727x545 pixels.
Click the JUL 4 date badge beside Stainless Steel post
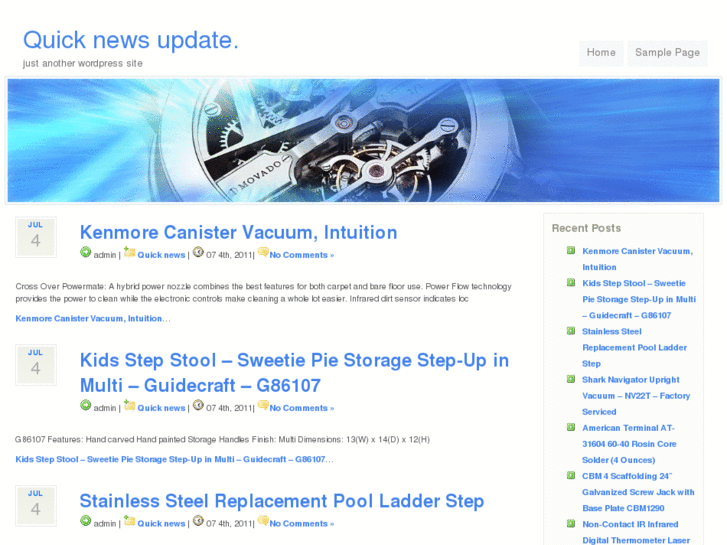36,506
